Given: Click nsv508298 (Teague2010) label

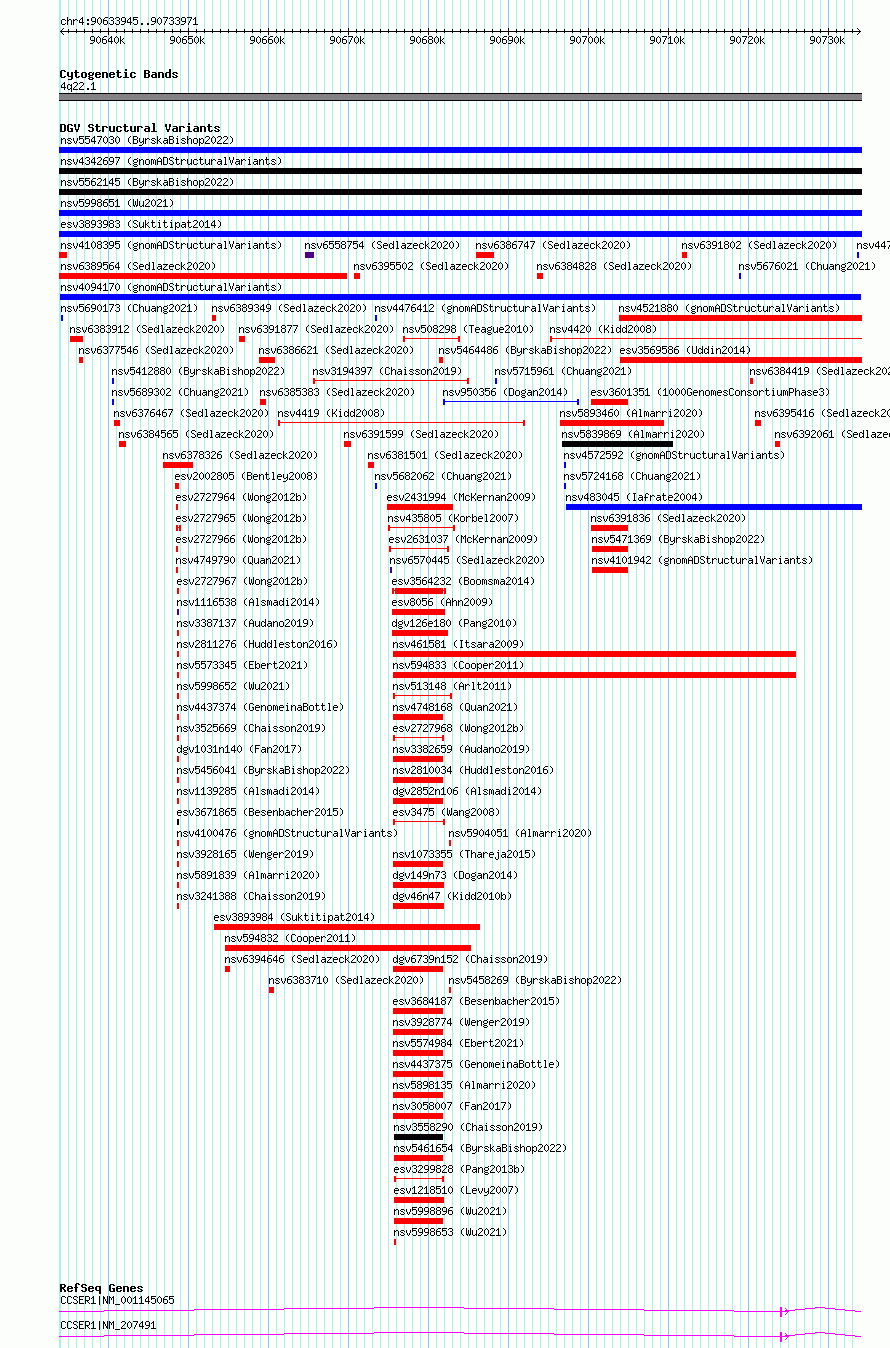Looking at the screenshot, I should coord(468,329).
